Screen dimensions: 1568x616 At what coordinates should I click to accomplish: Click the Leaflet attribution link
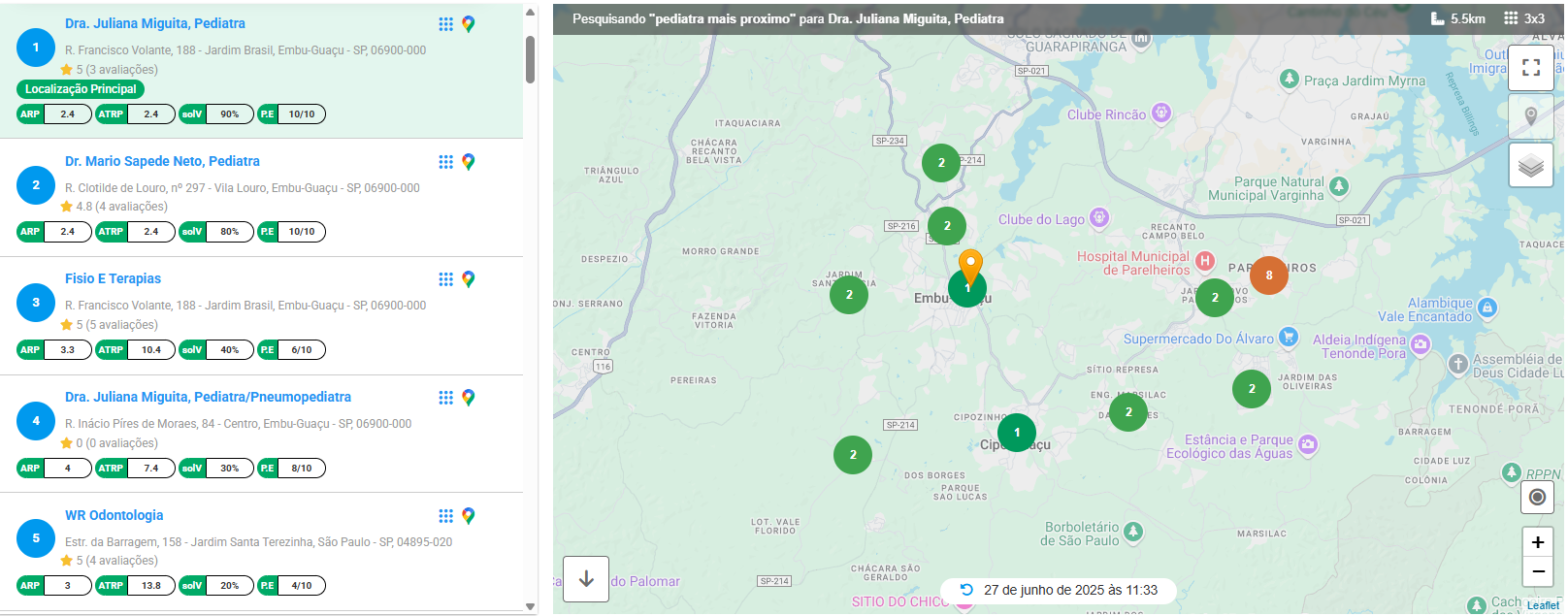(x=1543, y=605)
